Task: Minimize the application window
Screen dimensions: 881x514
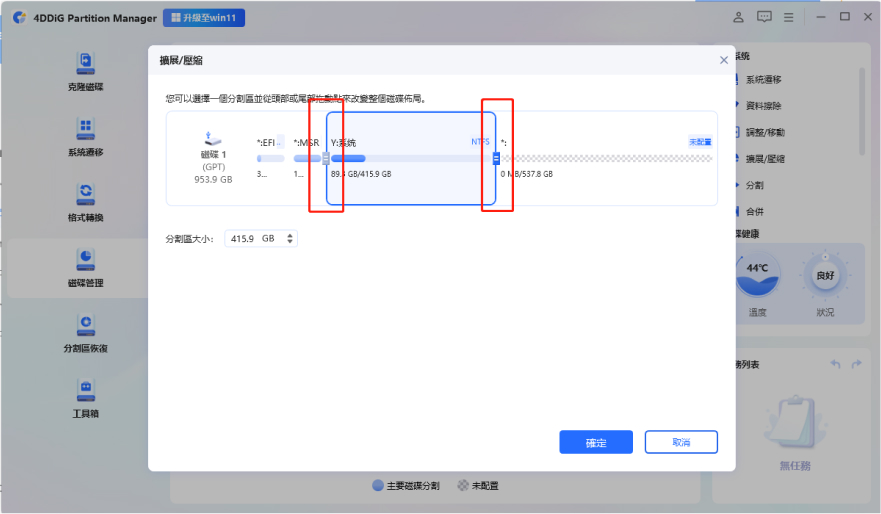Action: 821,17
